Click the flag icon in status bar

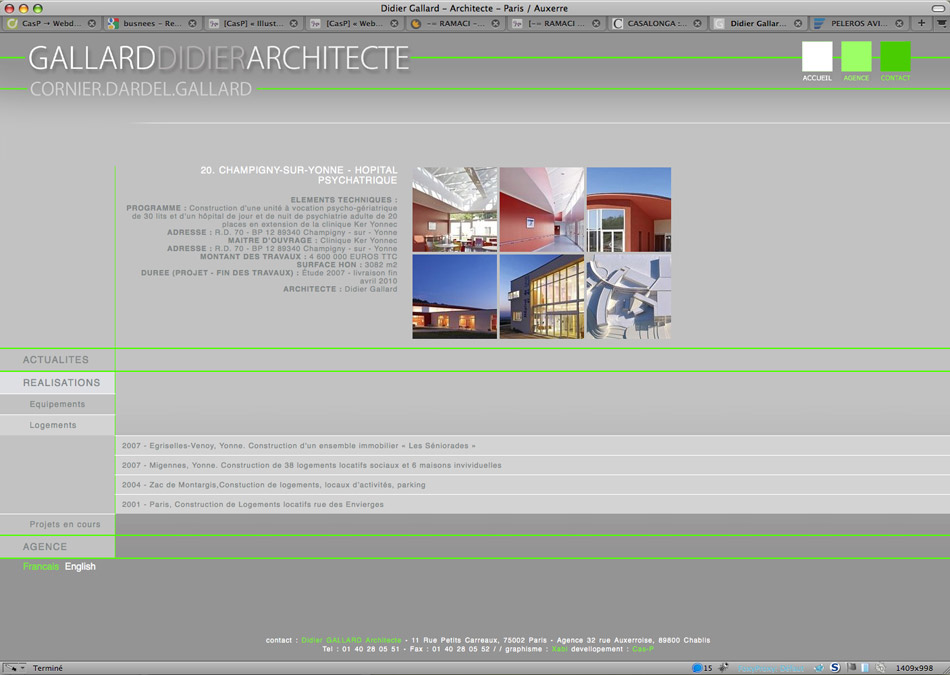coord(852,668)
